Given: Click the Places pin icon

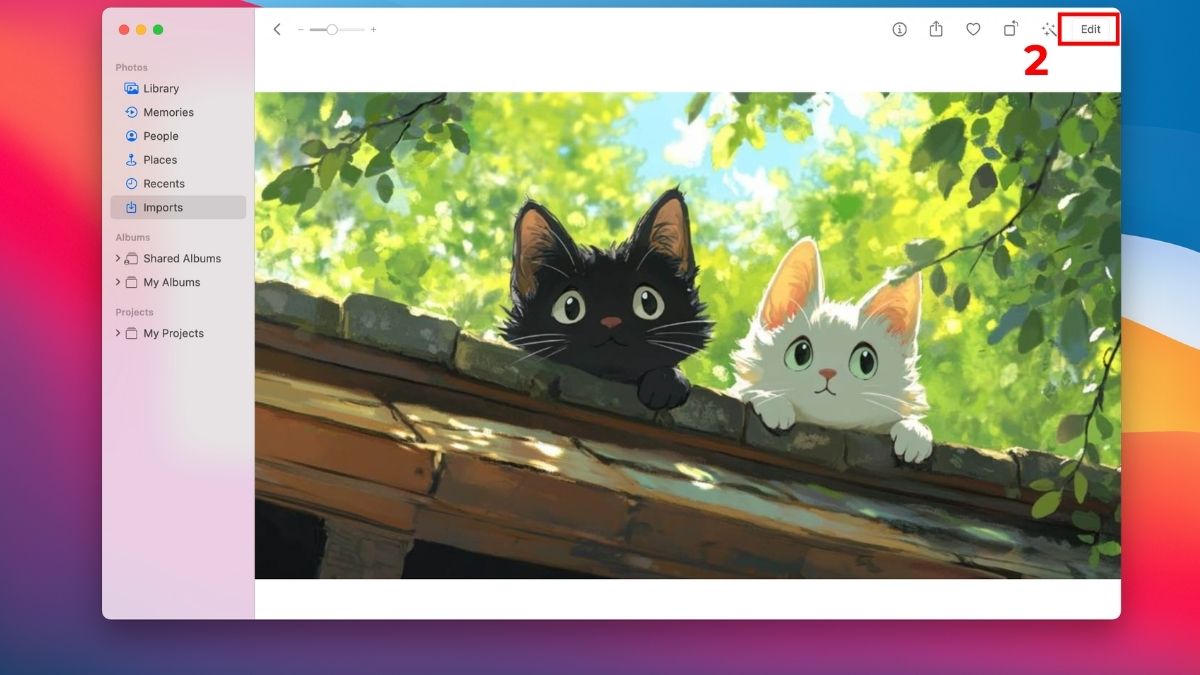Looking at the screenshot, I should (x=131, y=160).
